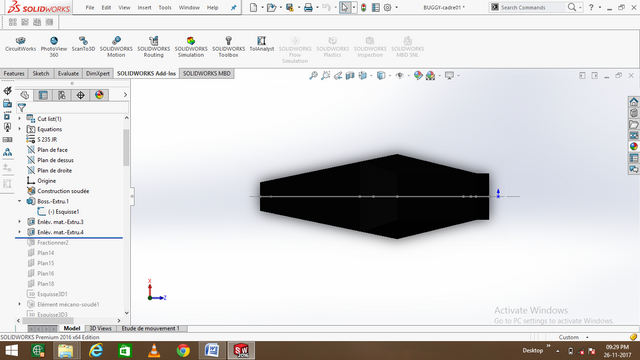
Task: Click the New document icon
Action: 253,7
